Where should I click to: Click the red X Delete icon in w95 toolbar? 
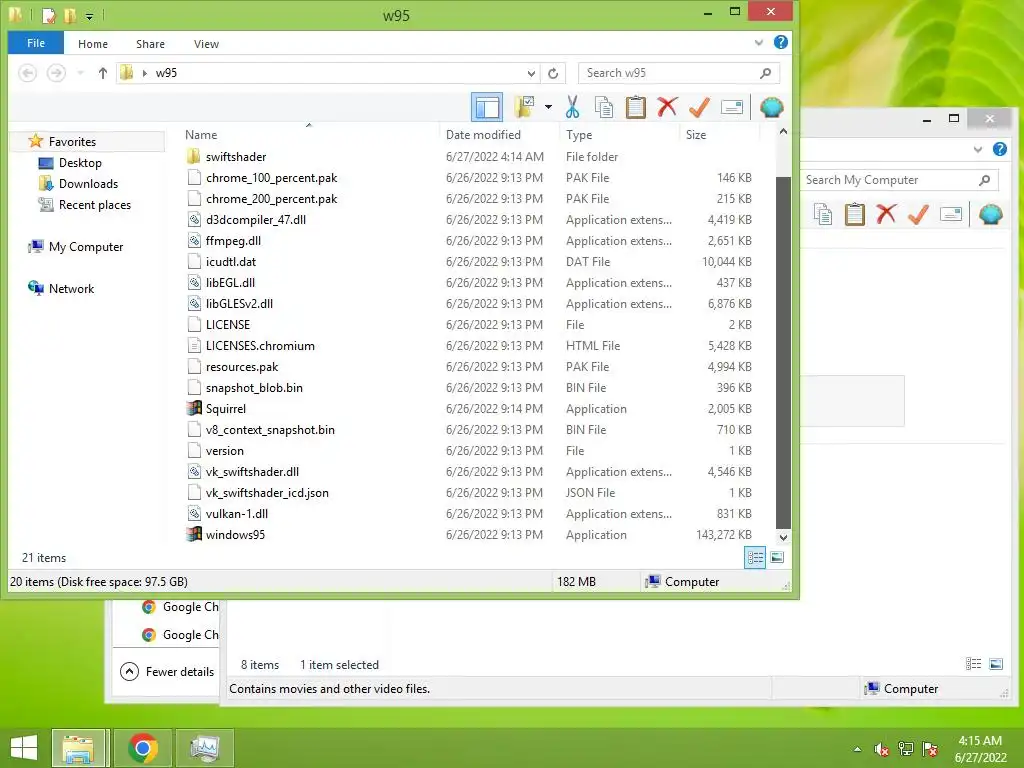(667, 107)
